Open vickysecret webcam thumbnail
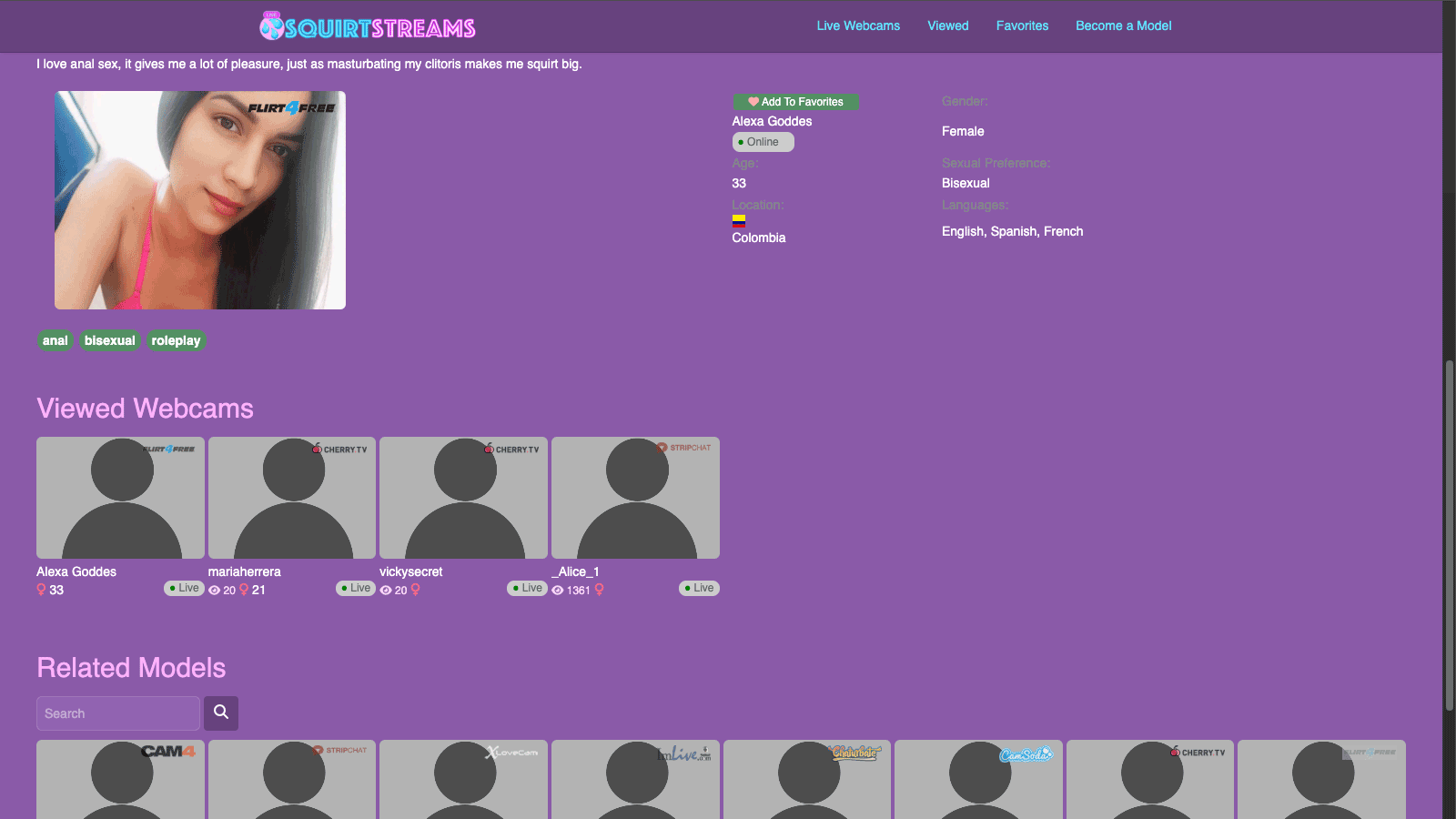1456x819 pixels. tap(463, 498)
